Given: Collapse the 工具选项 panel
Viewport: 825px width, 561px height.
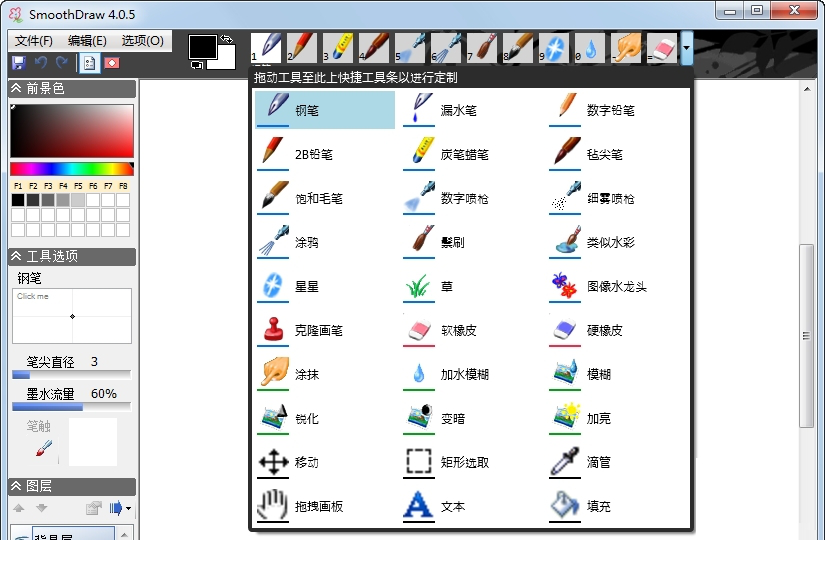Looking at the screenshot, I should [16, 256].
